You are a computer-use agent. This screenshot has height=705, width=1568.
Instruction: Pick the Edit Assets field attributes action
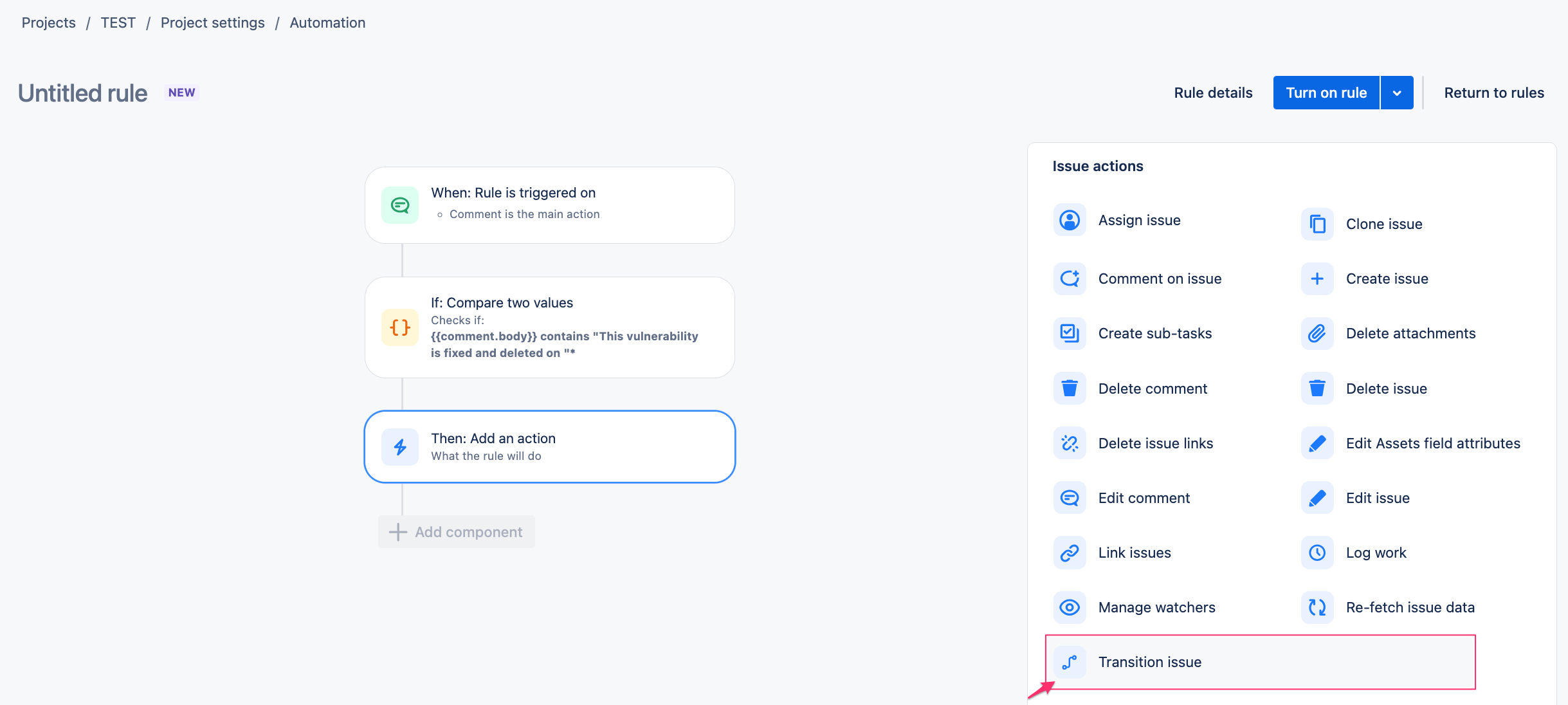coord(1433,443)
